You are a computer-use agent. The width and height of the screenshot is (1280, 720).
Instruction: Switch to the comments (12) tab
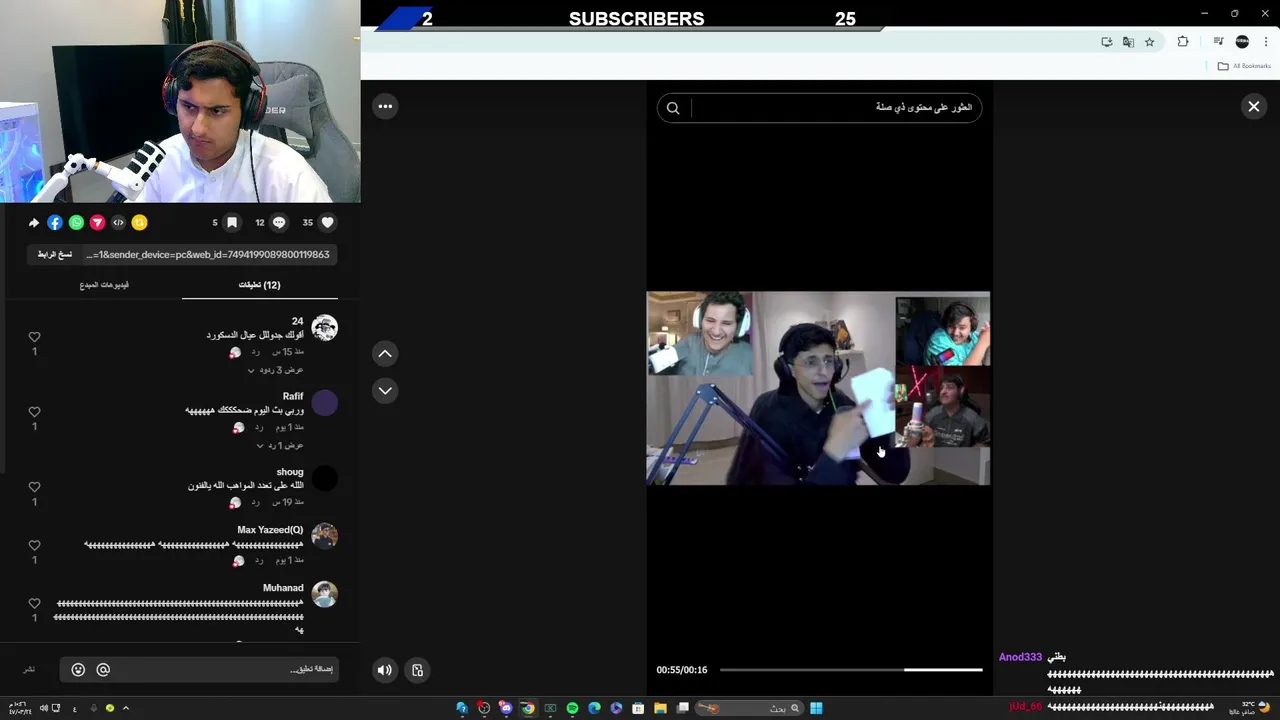coord(259,285)
